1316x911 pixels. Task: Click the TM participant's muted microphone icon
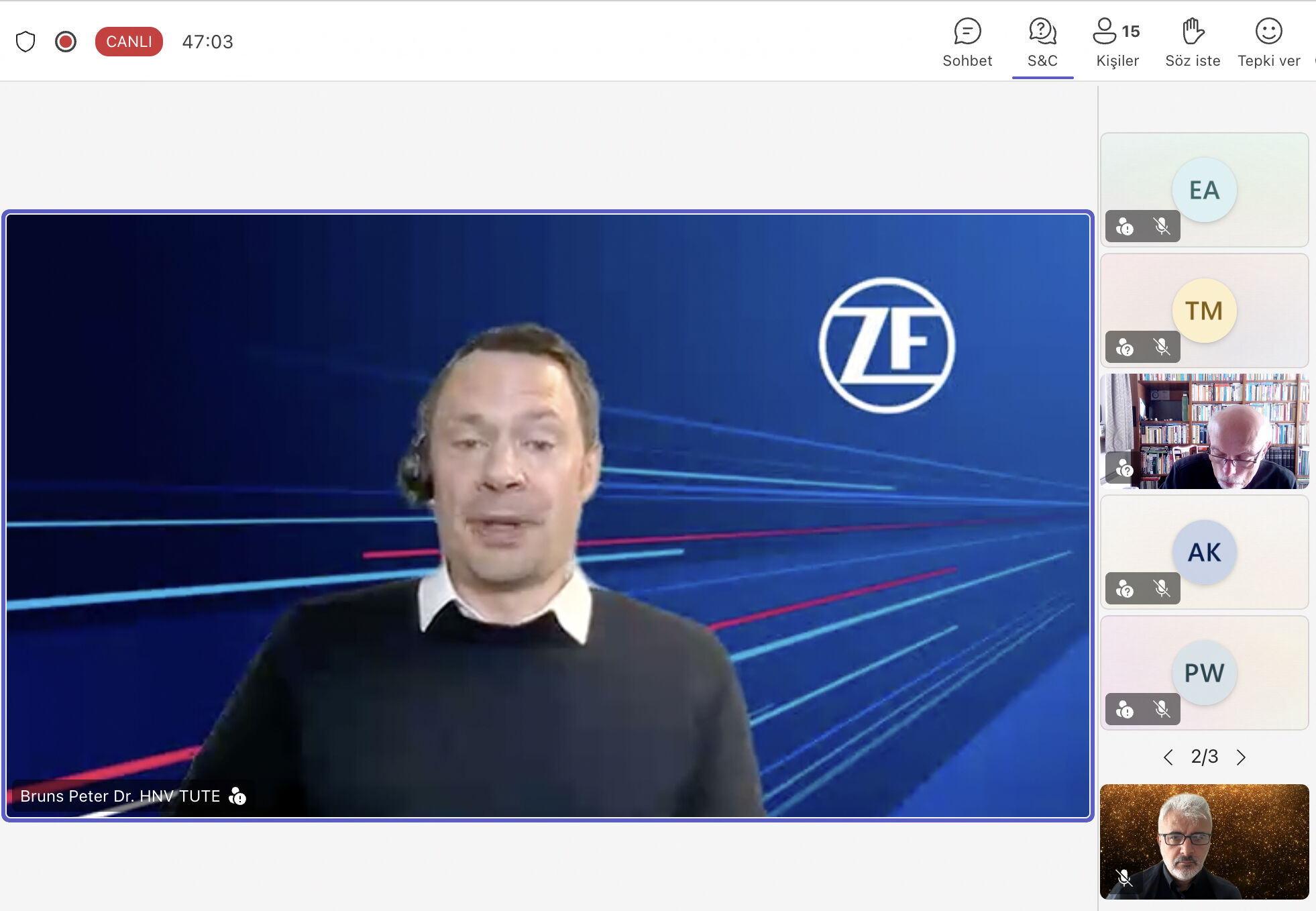point(1162,347)
